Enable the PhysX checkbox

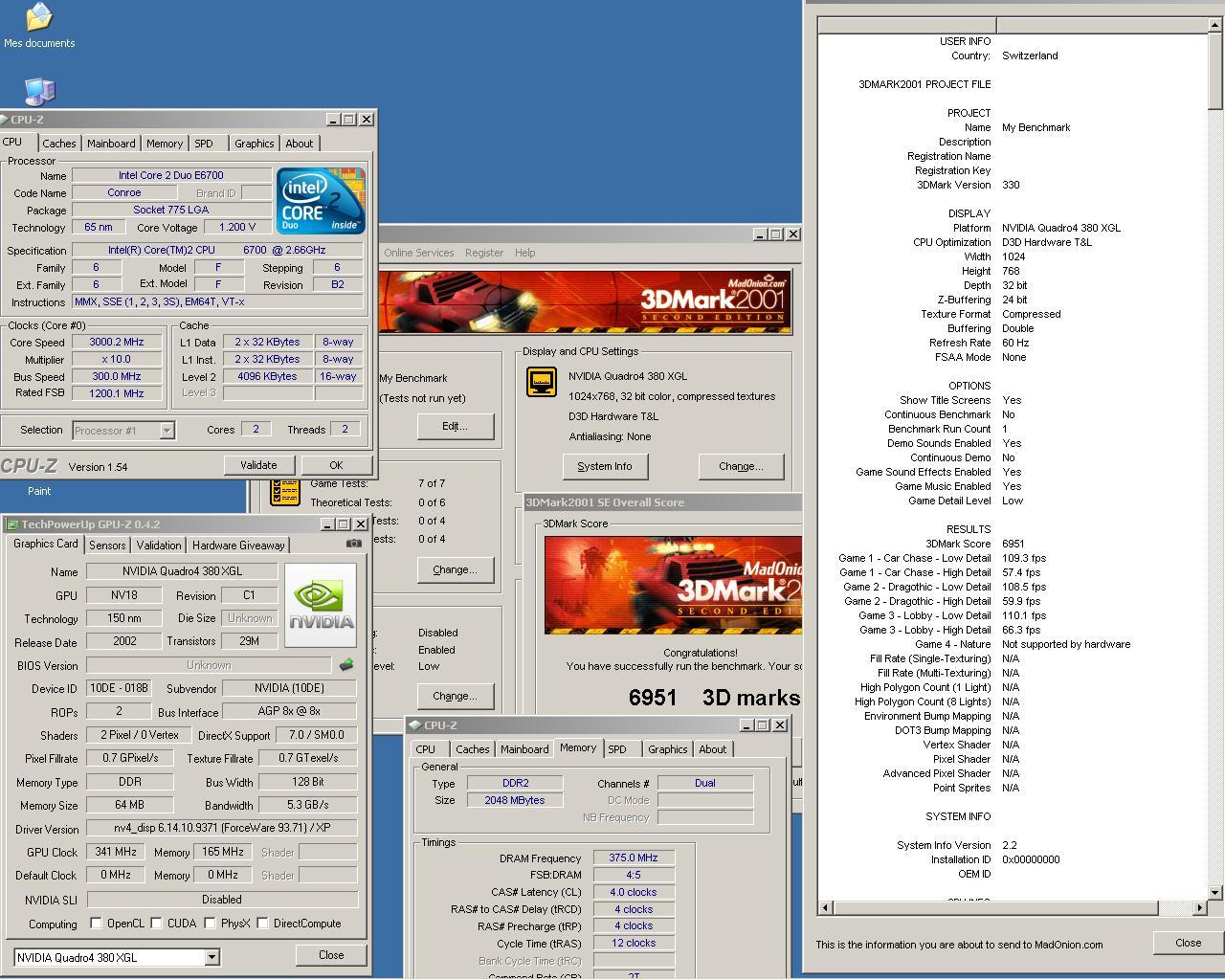[210, 924]
